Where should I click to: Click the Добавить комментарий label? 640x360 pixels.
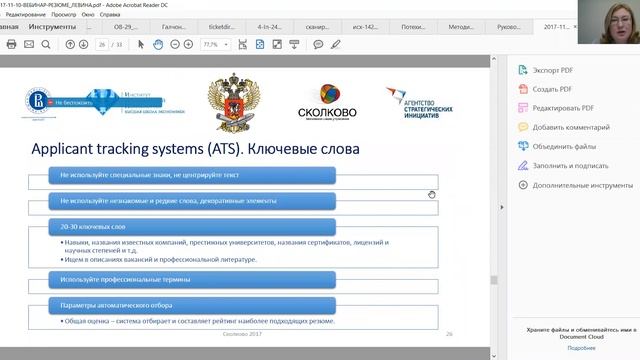[571, 127]
